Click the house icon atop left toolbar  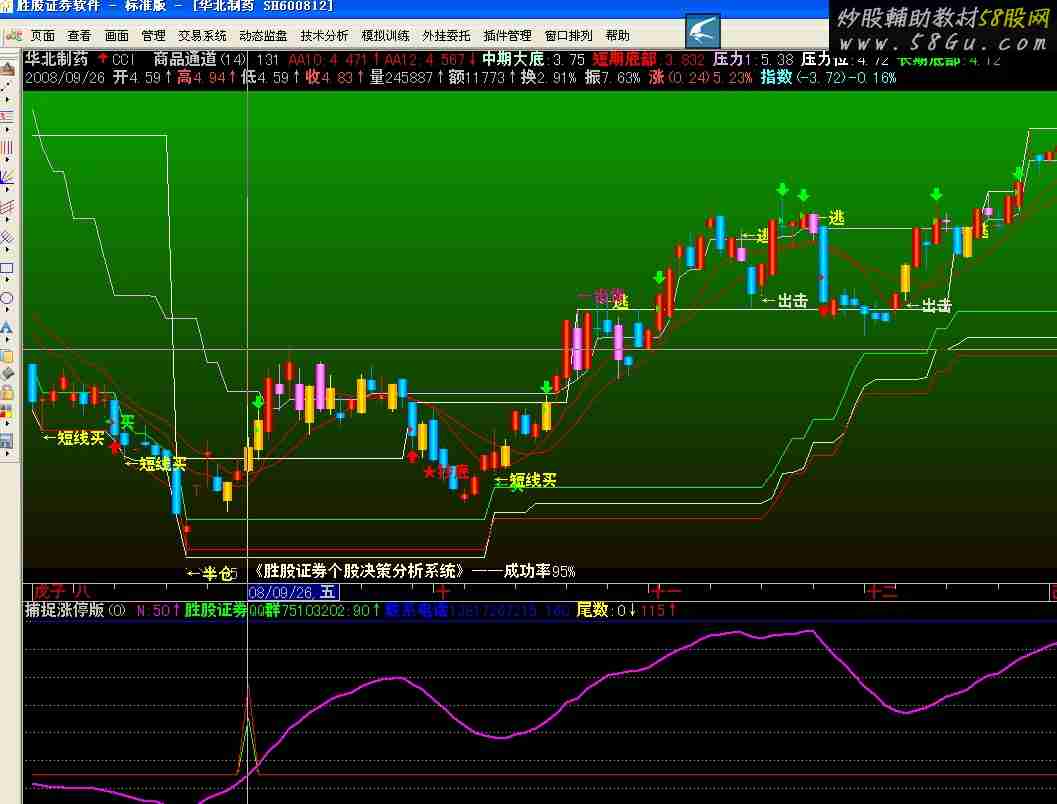(7, 69)
